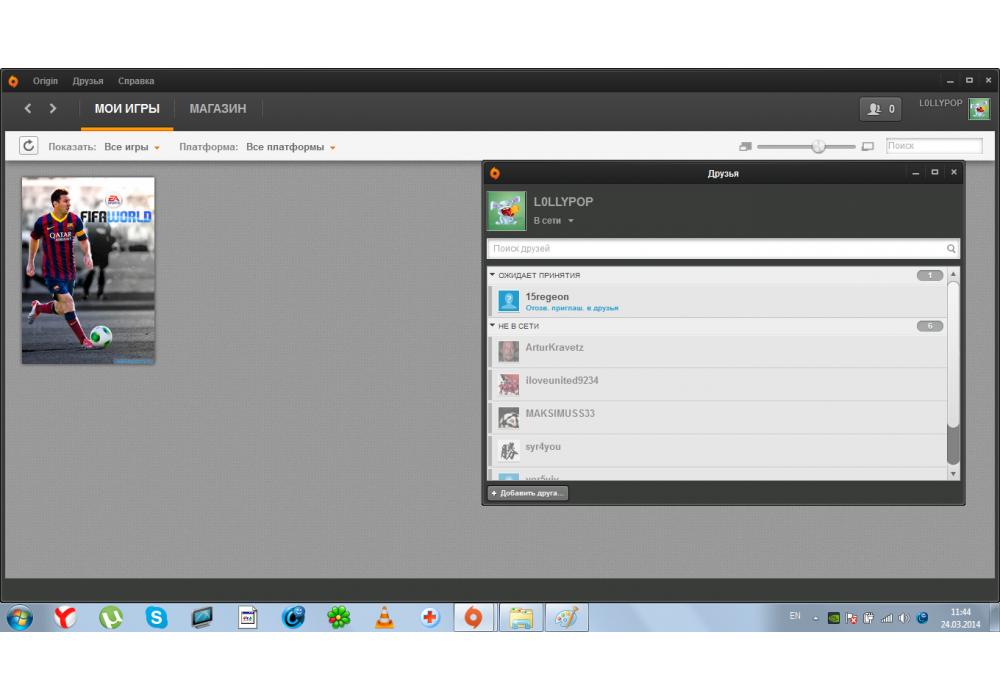Launch Skype from the taskbar
Viewport: 1000px width, 700px height.
coord(157,618)
